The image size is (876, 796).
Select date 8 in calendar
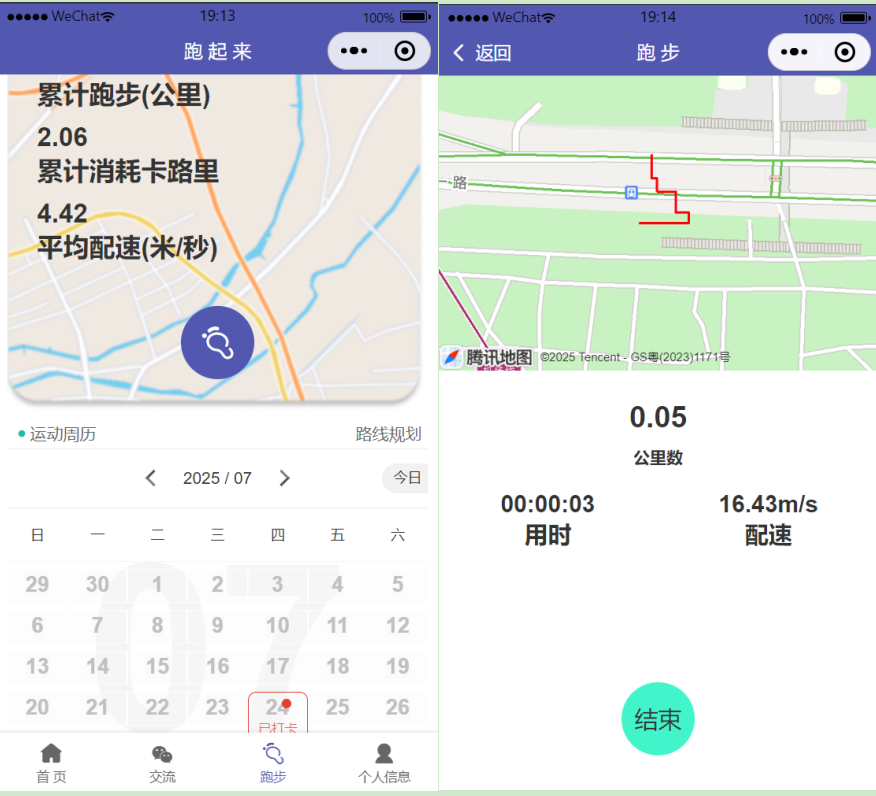pyautogui.click(x=158, y=625)
